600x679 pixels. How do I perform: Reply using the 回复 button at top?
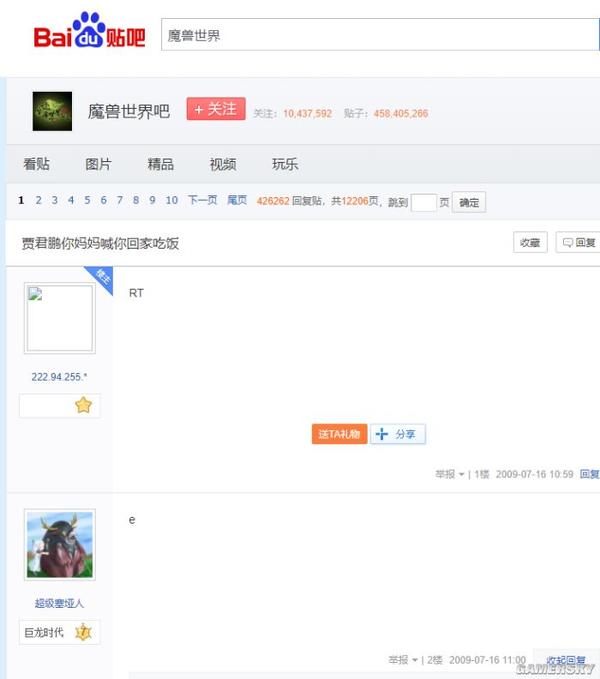579,242
